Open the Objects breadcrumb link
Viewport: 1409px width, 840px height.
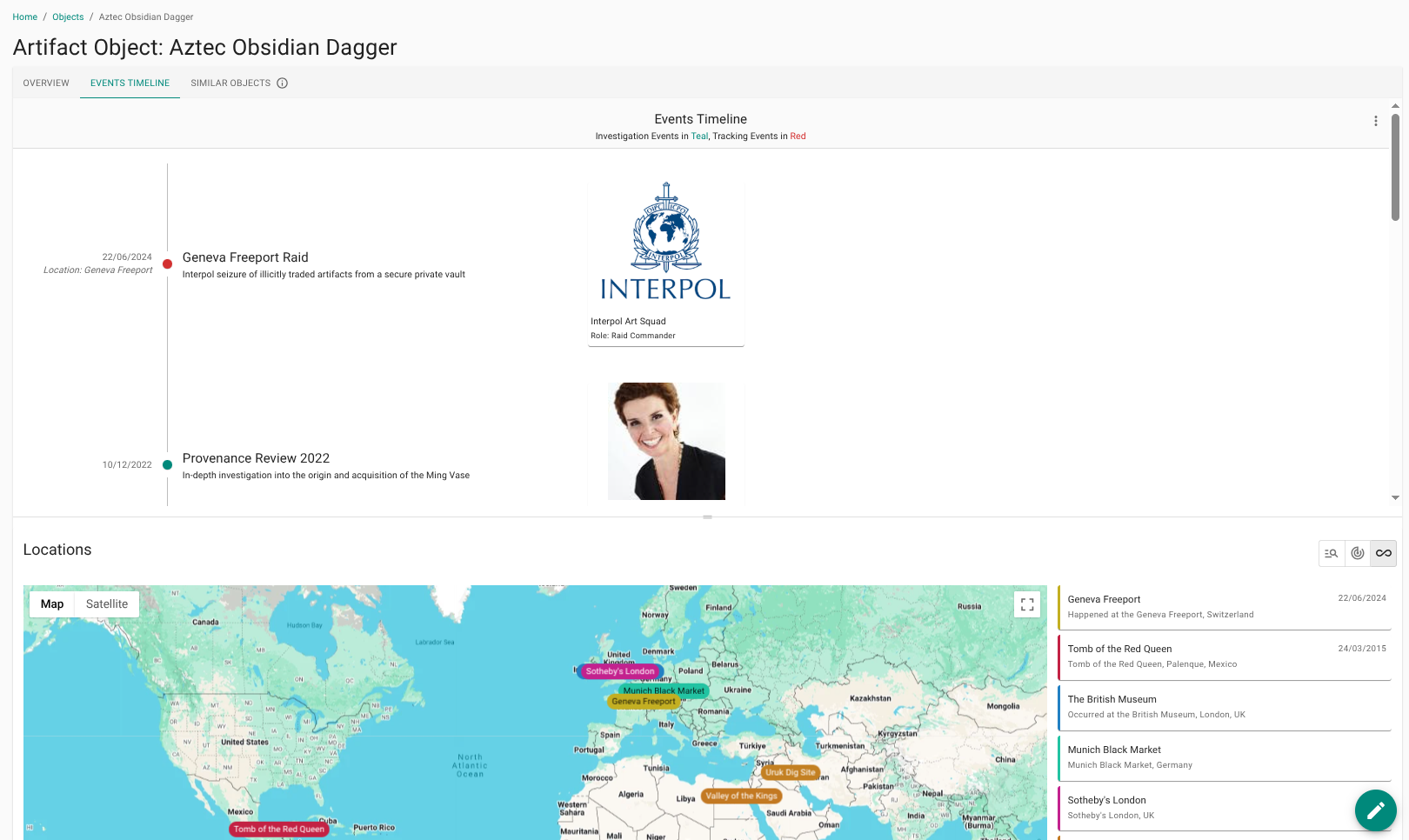point(68,17)
